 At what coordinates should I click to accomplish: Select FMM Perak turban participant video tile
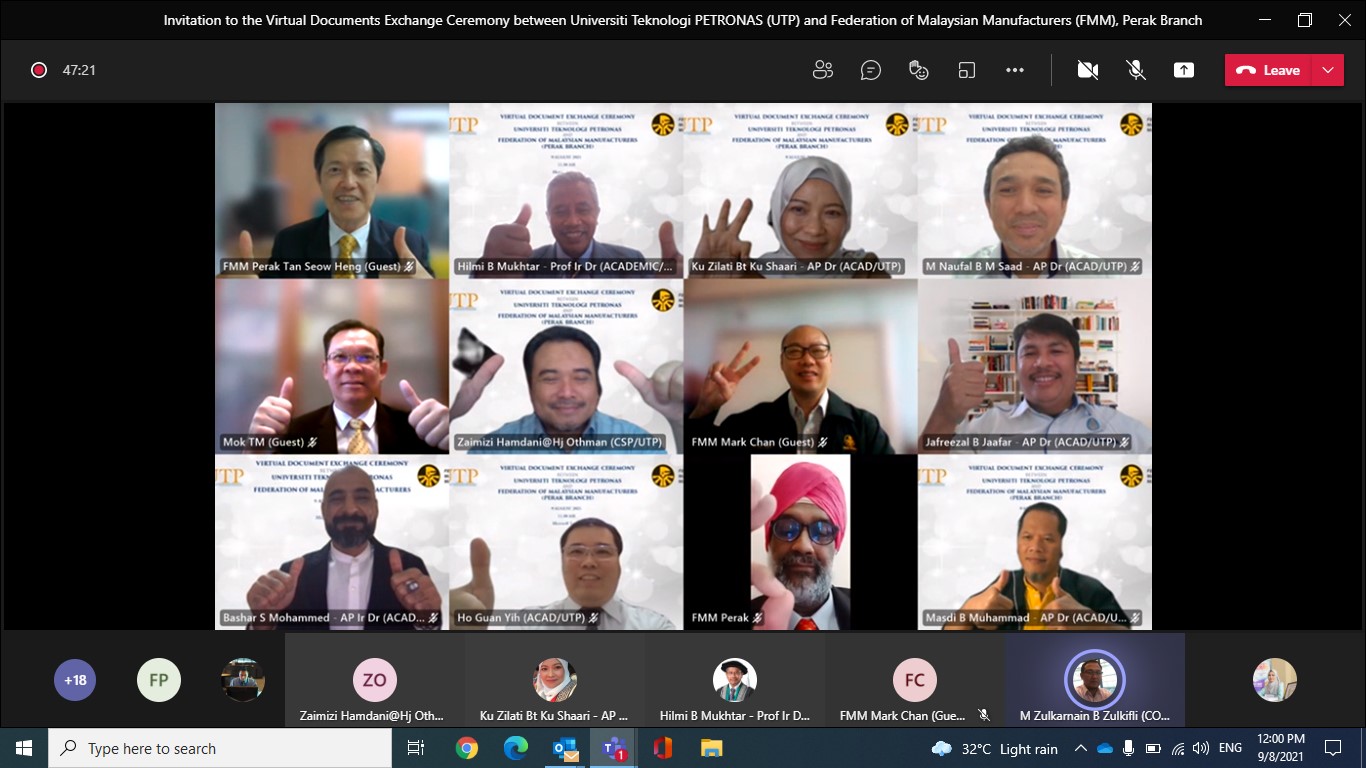[x=800, y=542]
